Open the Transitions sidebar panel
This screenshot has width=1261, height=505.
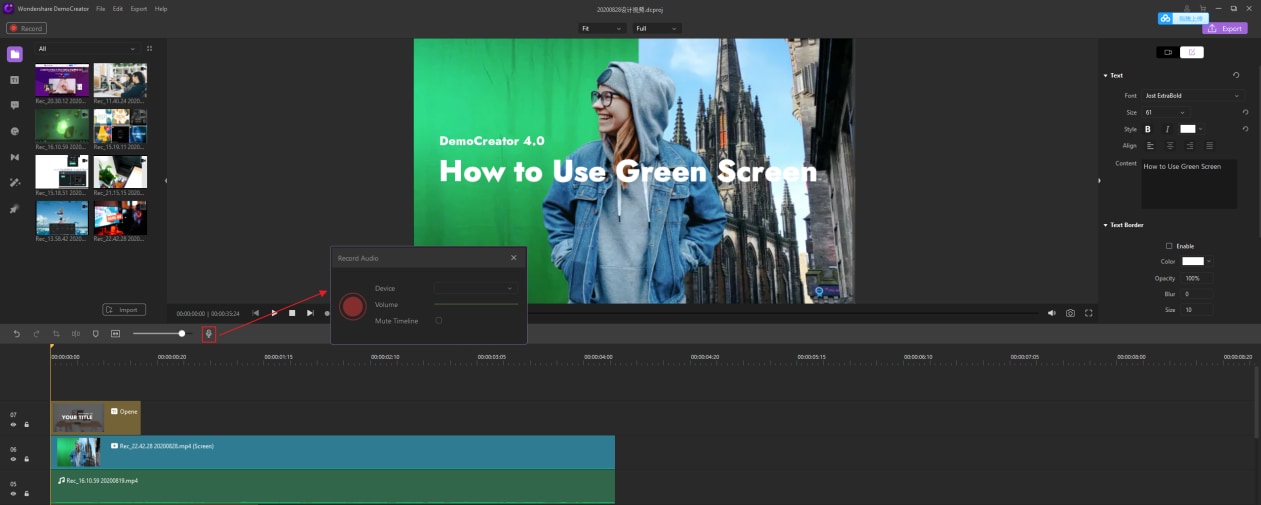pyautogui.click(x=14, y=157)
